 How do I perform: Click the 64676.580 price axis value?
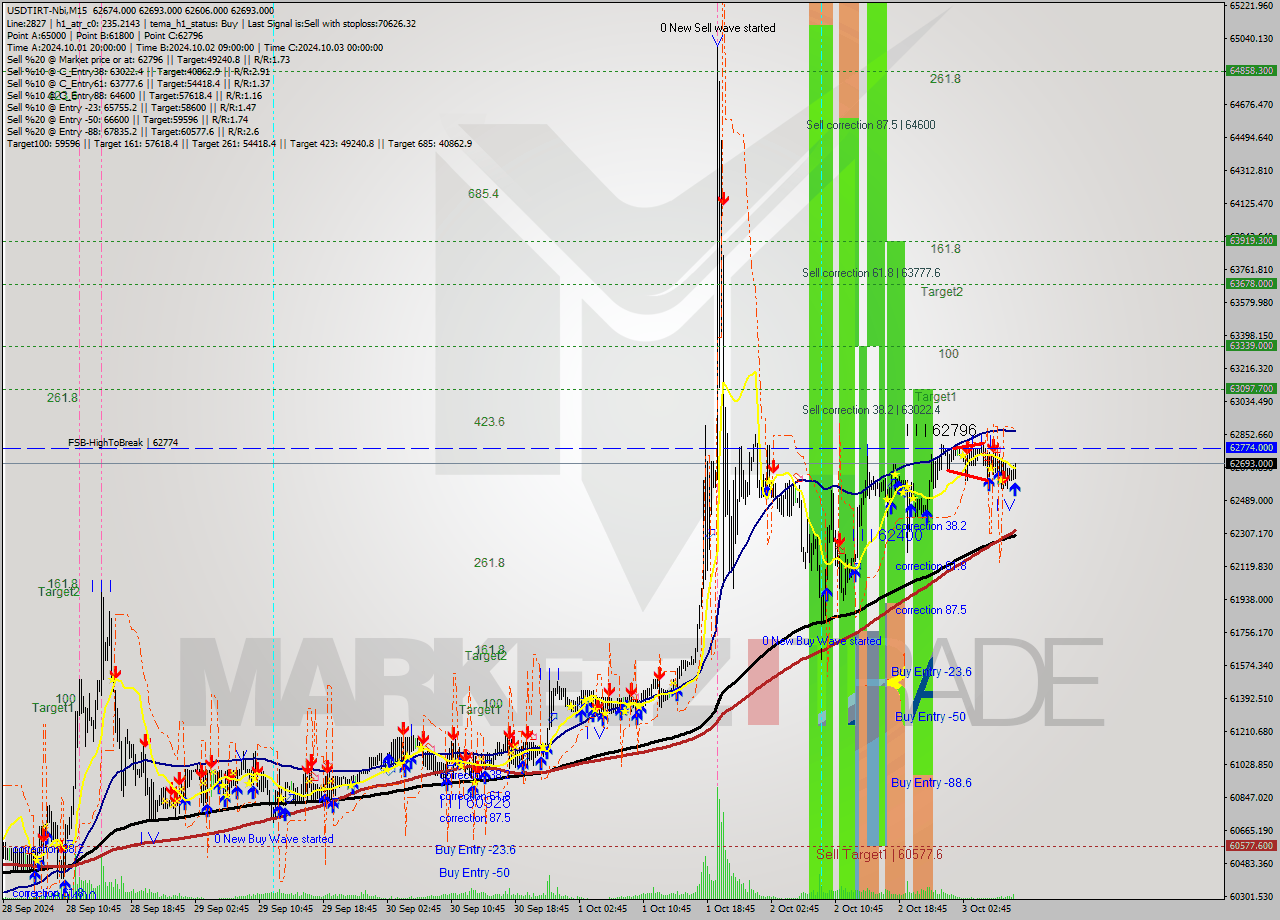coord(1250,104)
